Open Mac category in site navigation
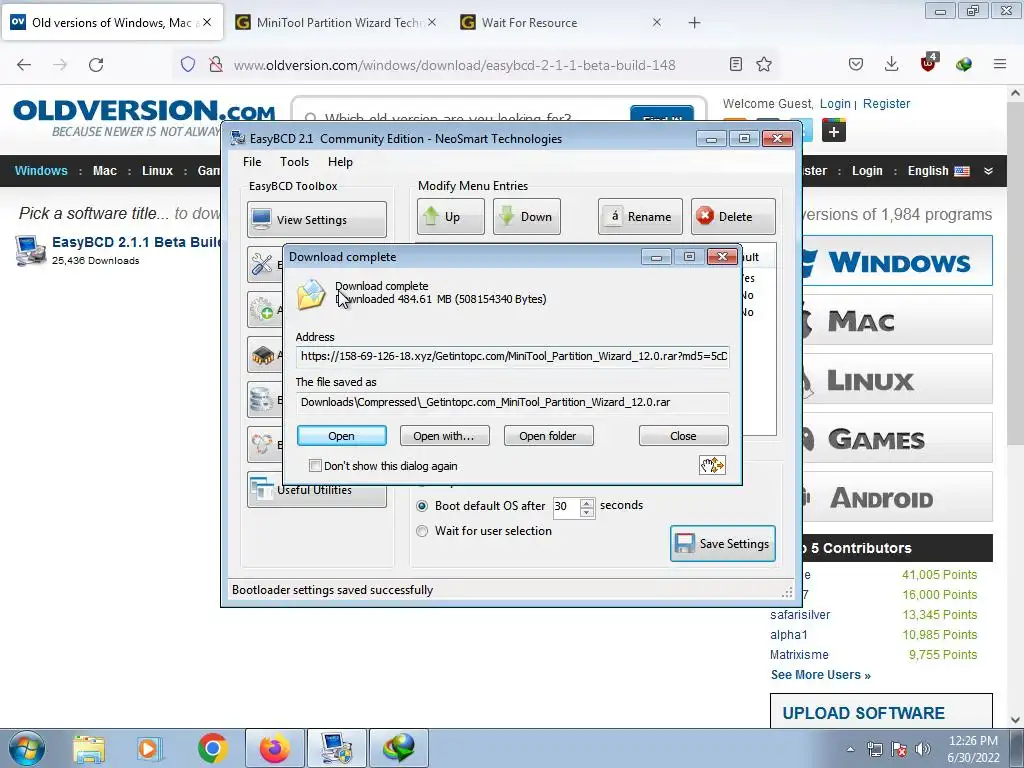Screen dimensions: 1024x768 point(104,171)
